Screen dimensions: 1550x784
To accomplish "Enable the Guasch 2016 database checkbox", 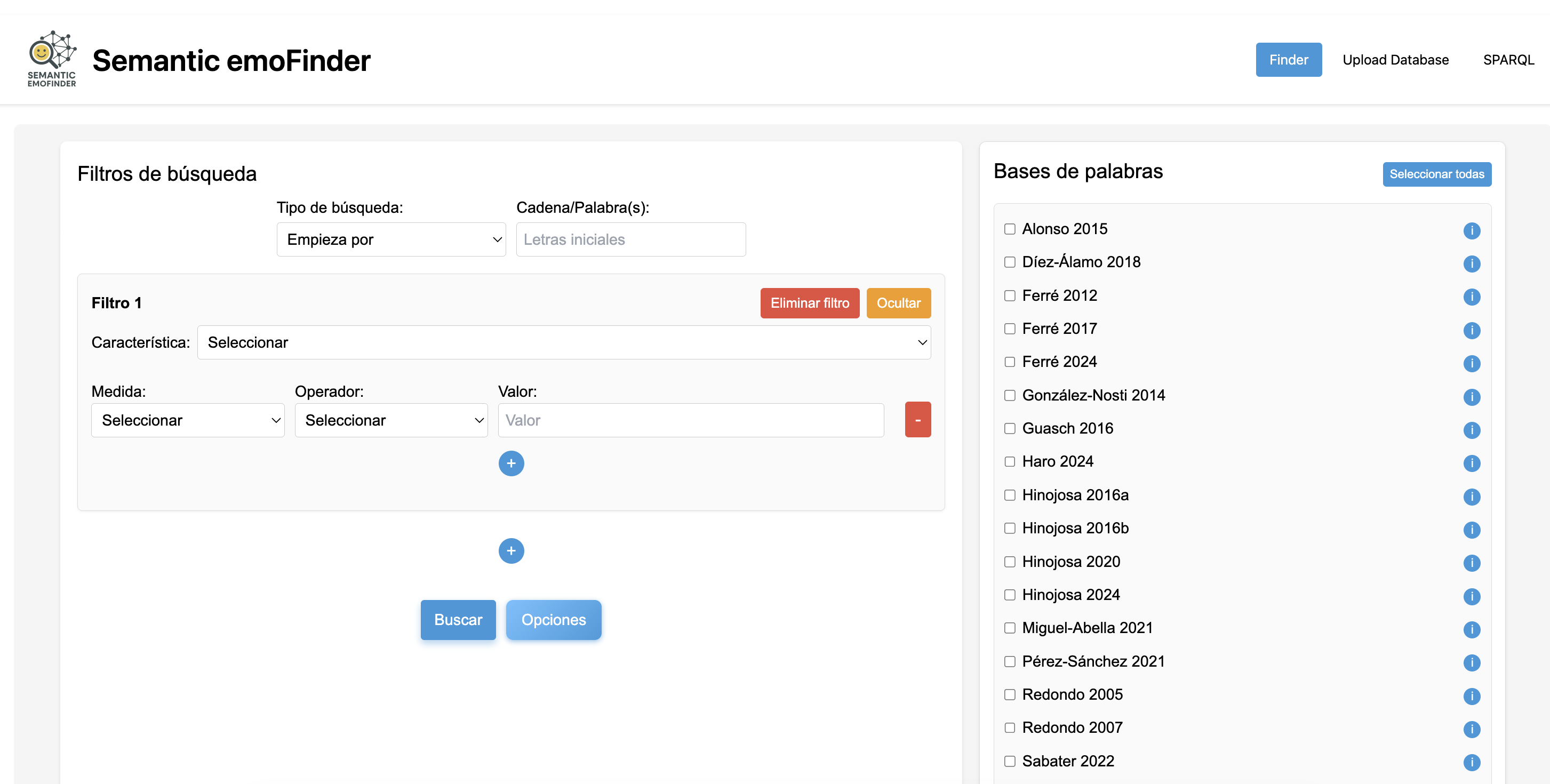I will 1010,428.
